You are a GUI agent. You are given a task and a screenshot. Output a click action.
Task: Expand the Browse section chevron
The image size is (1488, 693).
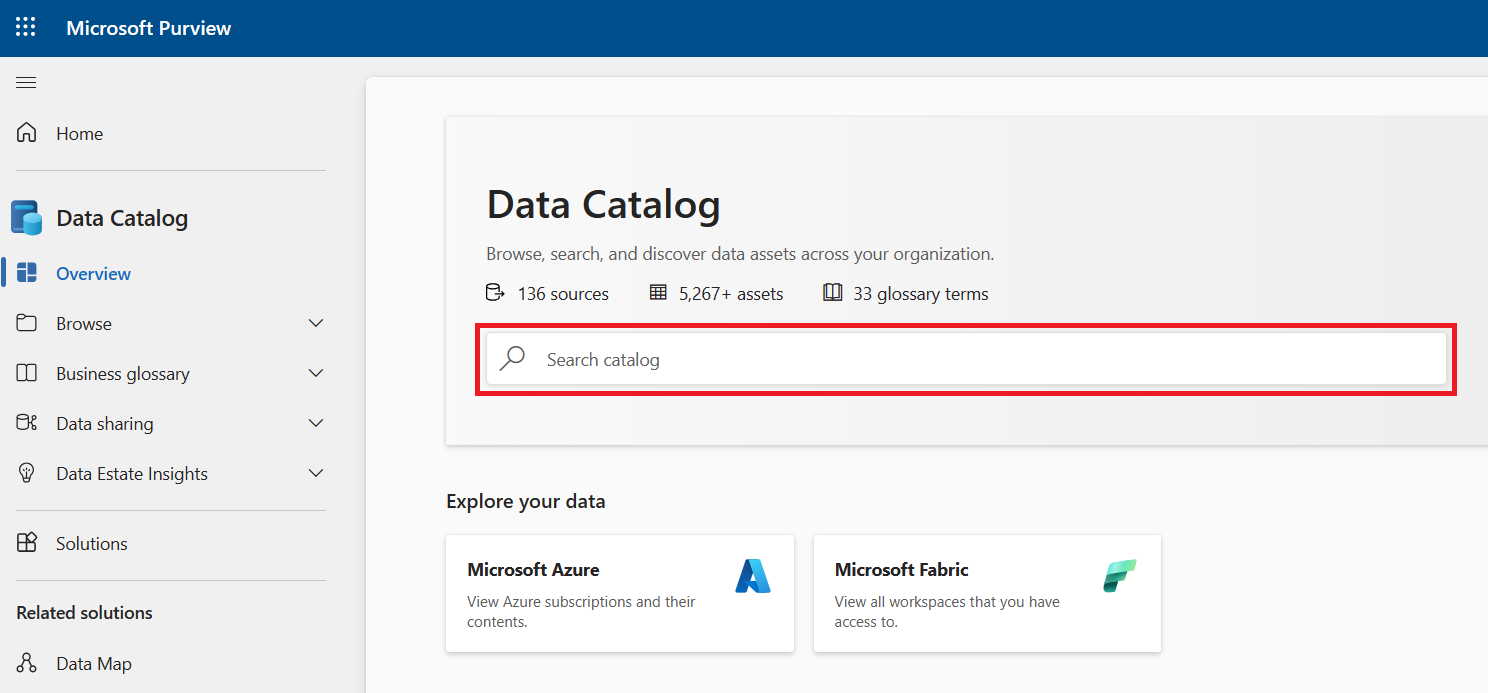pyautogui.click(x=316, y=323)
